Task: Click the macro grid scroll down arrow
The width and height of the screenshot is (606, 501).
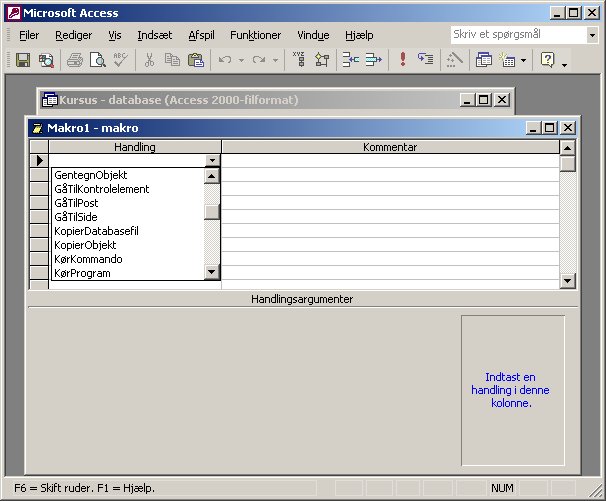Action: [x=567, y=281]
